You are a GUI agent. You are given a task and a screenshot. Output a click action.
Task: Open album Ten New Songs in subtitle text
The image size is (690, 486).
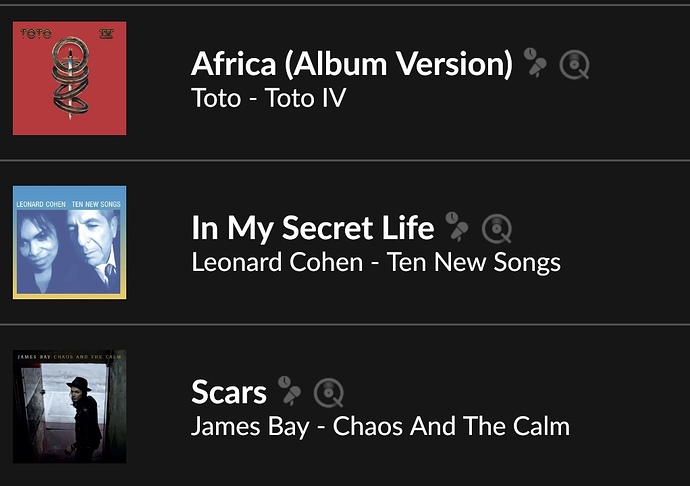point(474,263)
